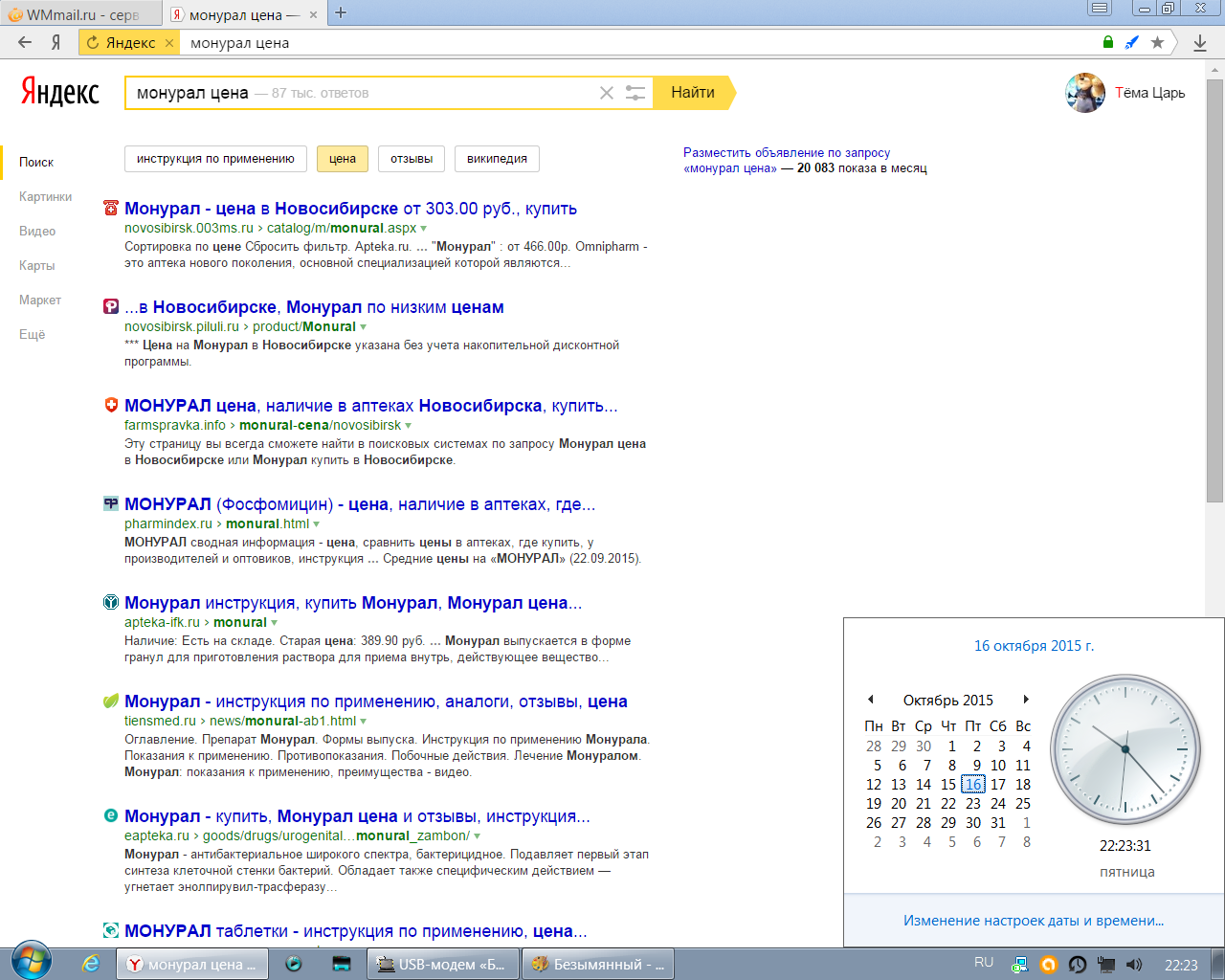Open Yandex home via the Я toolbar icon
Screen dimensions: 1225x980
coord(56,42)
